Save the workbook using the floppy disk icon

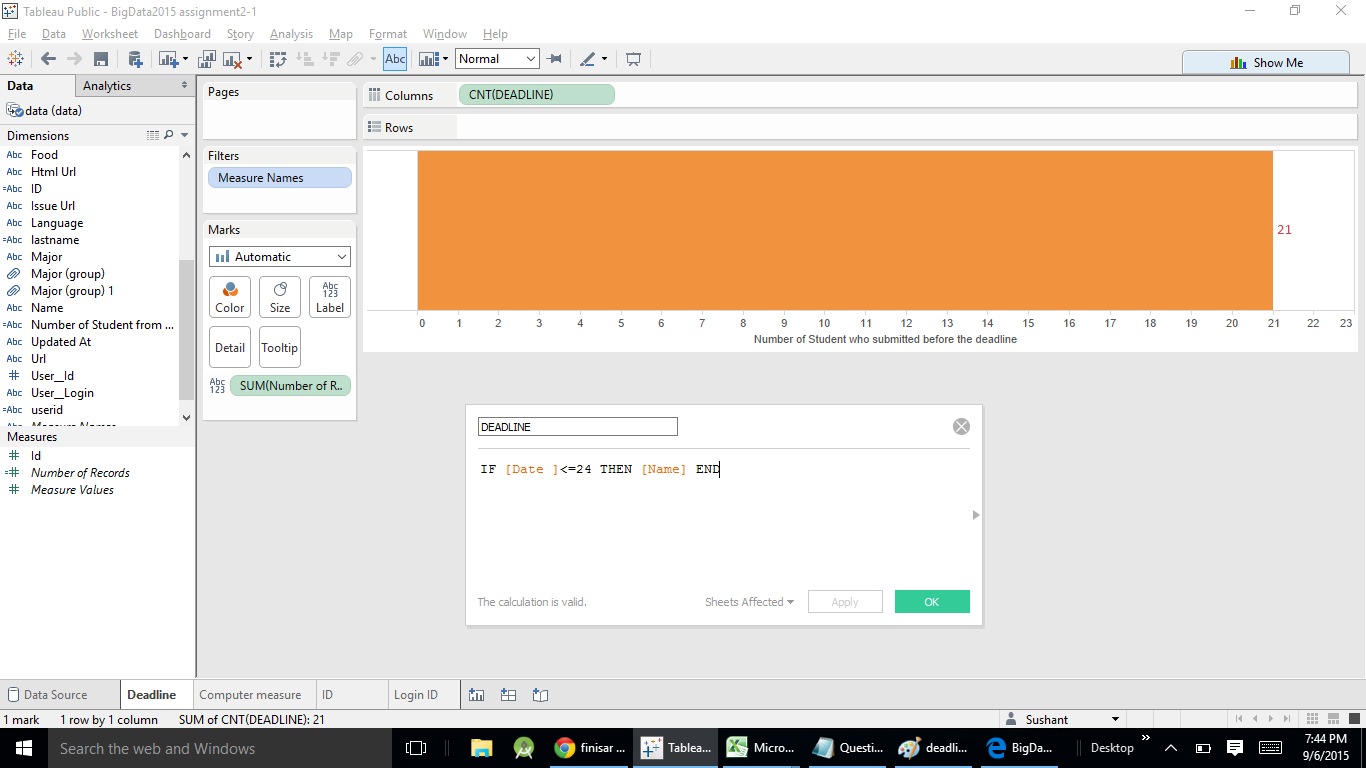coord(101,59)
